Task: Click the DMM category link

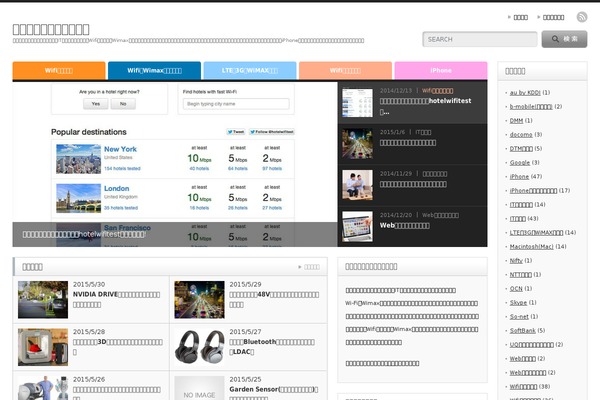Action: pyautogui.click(x=516, y=121)
